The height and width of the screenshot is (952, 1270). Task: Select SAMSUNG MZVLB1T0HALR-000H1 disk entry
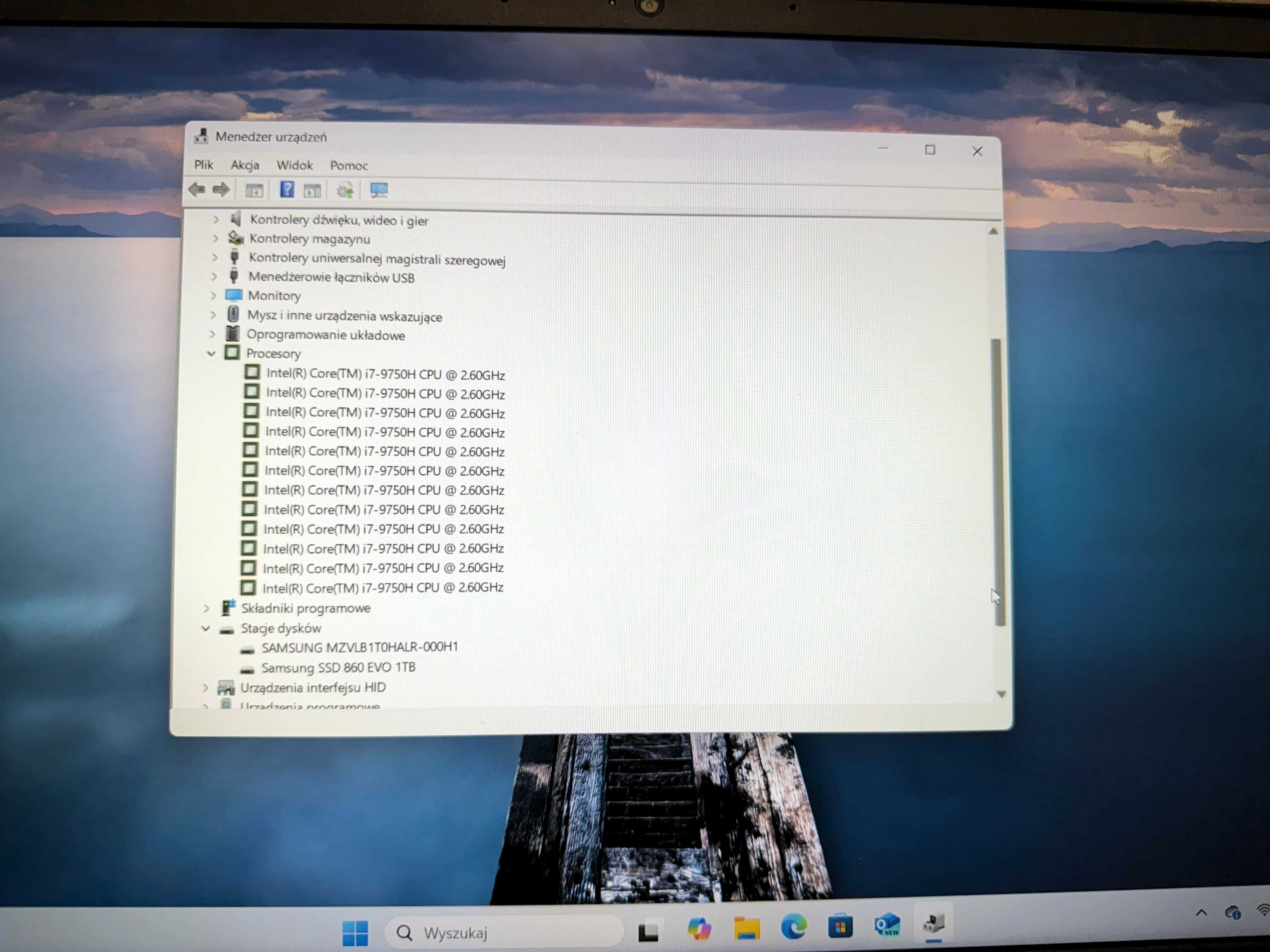359,647
